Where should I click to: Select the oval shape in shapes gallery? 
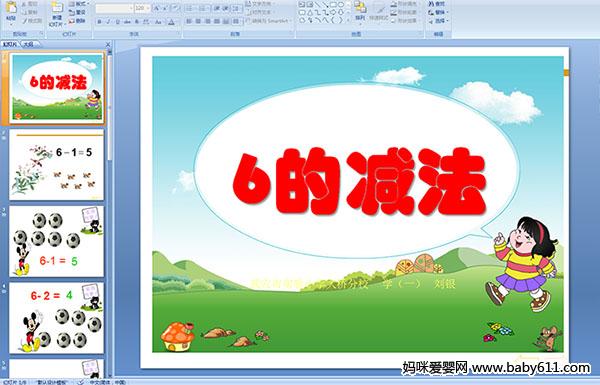(x=341, y=5)
